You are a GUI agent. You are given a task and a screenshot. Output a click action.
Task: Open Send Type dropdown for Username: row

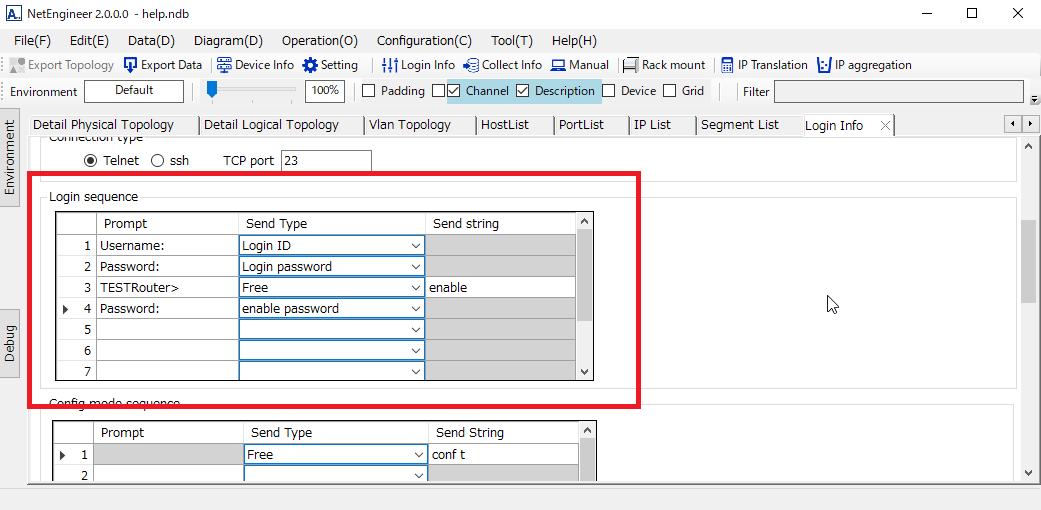415,245
